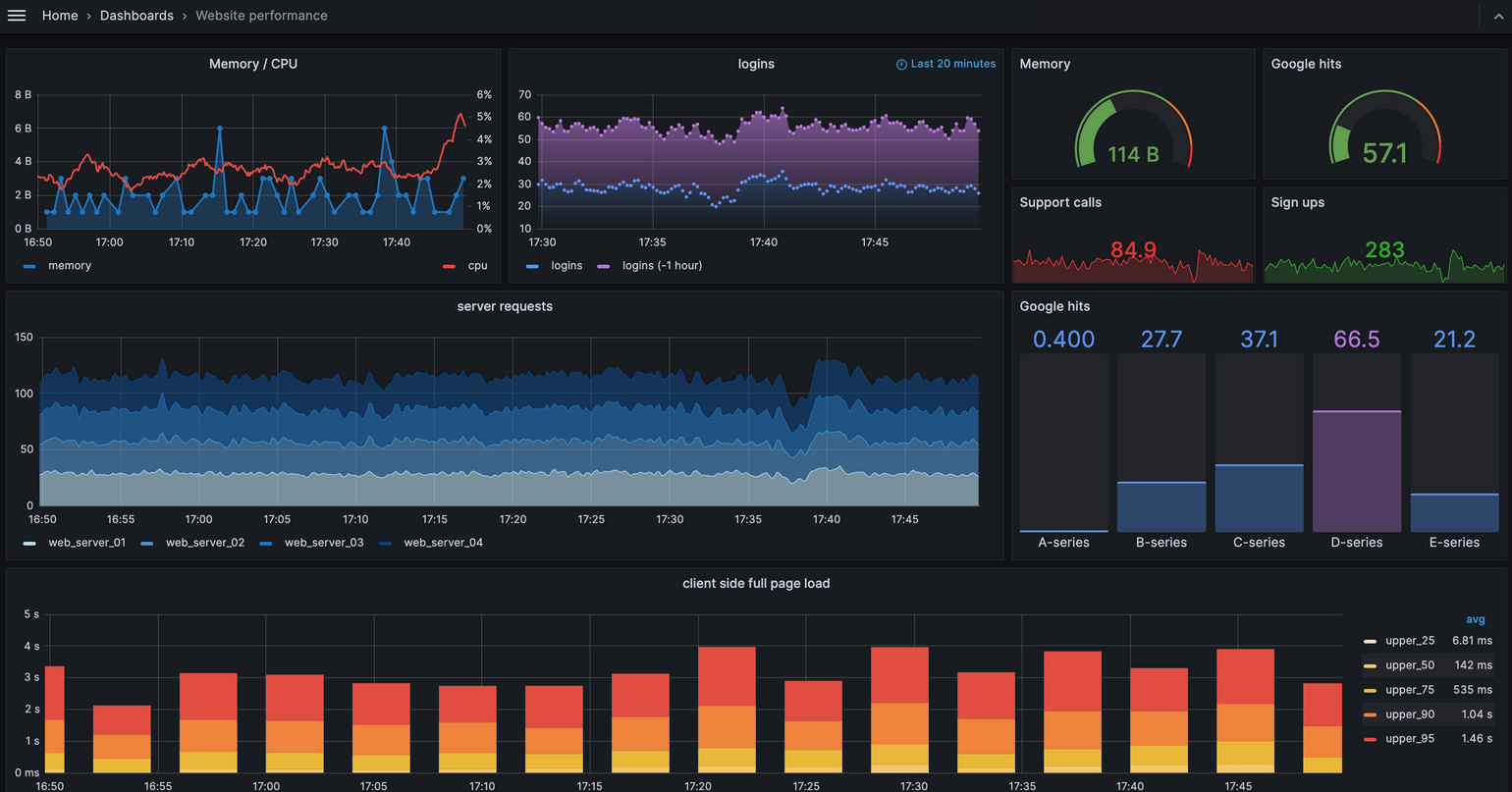Click the Last 20 minutes time override link
Image resolution: width=1512 pixels, height=792 pixels.
coord(952,64)
